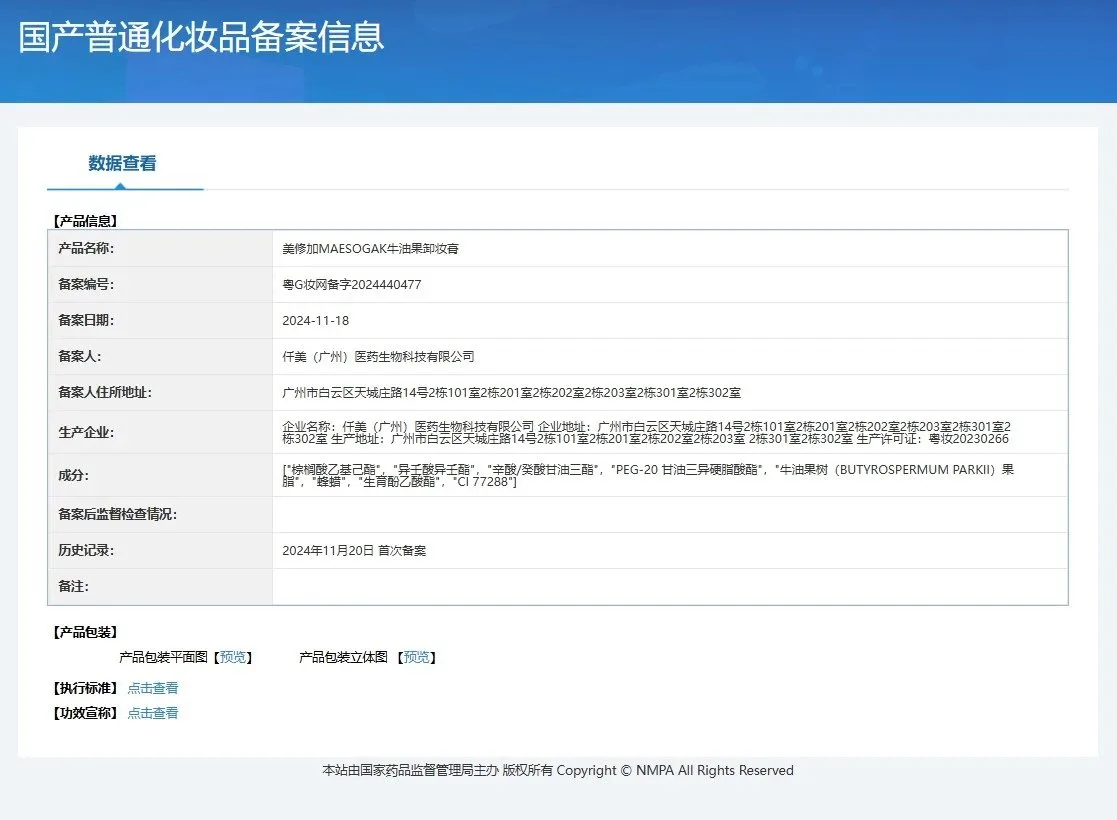The image size is (1117, 820).
Task: Click filing number 粤G妆网备字2024440477
Action: tap(352, 285)
